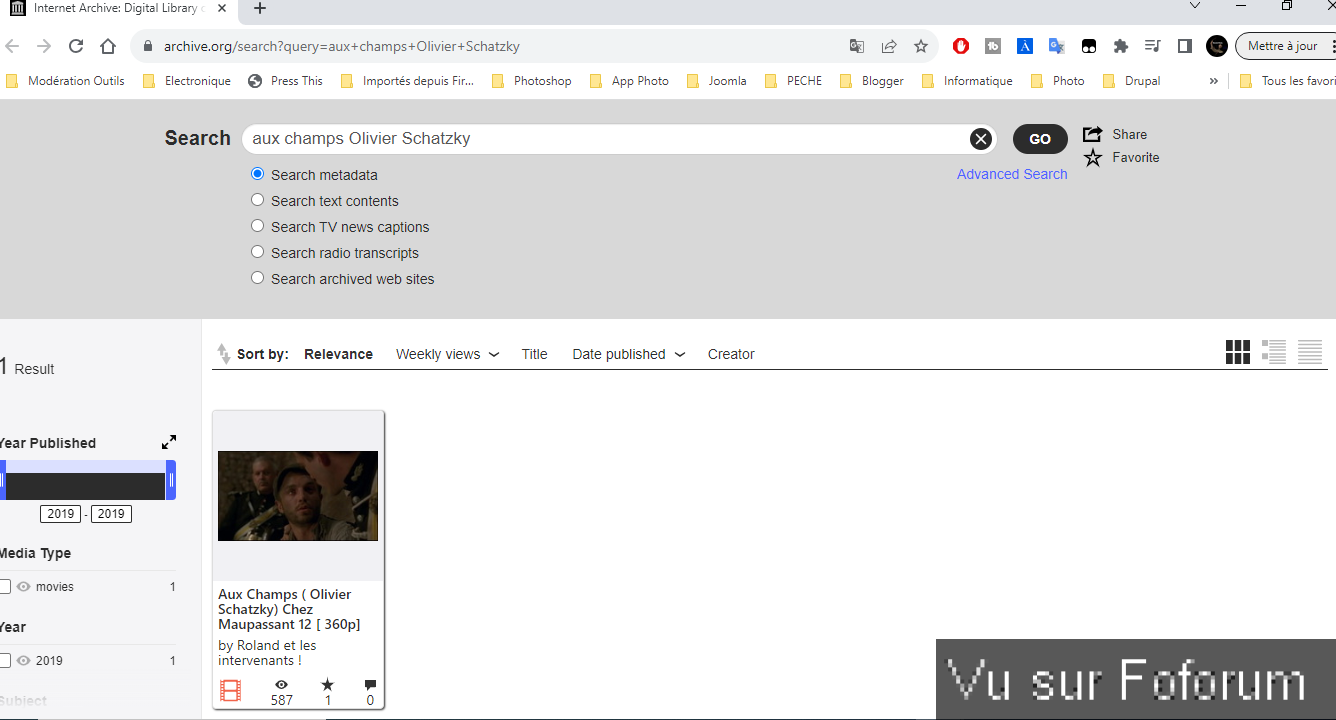Select Search text contents radio button

(x=258, y=200)
